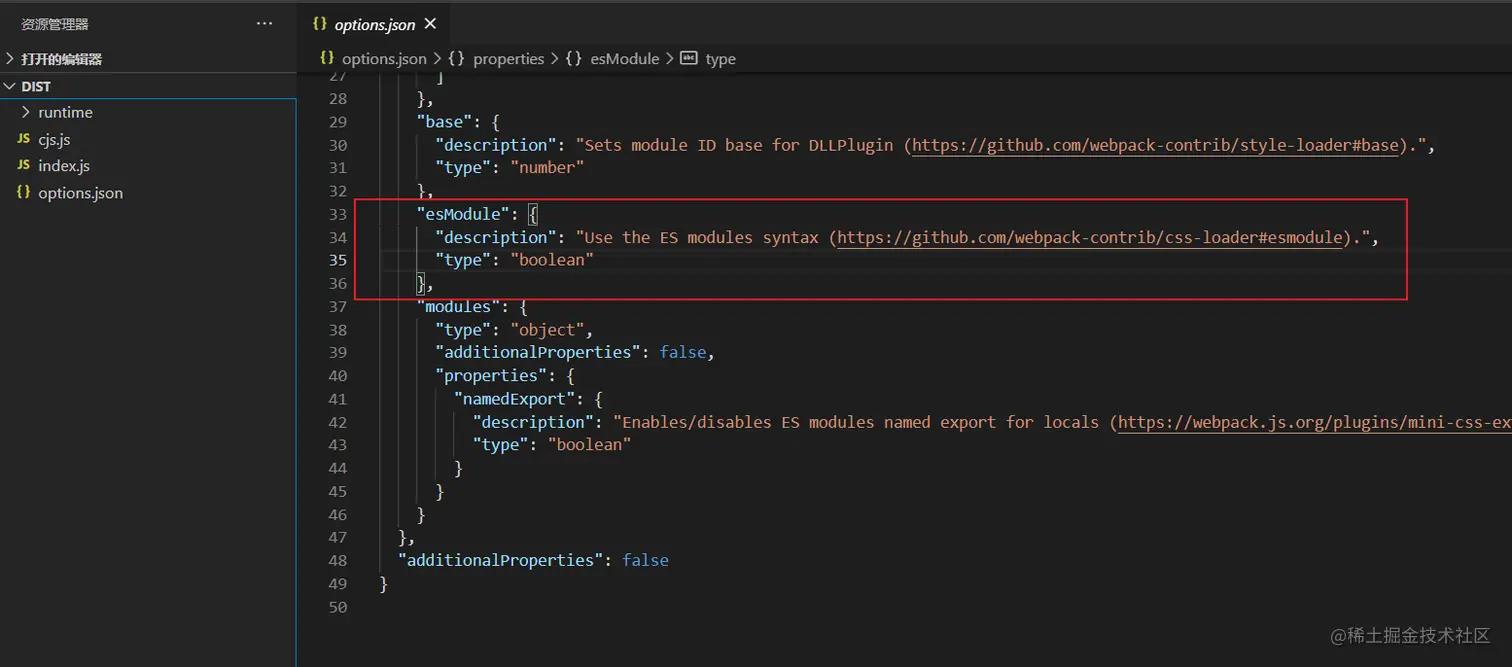
Task: Open index.js in the explorer
Action: pos(64,166)
